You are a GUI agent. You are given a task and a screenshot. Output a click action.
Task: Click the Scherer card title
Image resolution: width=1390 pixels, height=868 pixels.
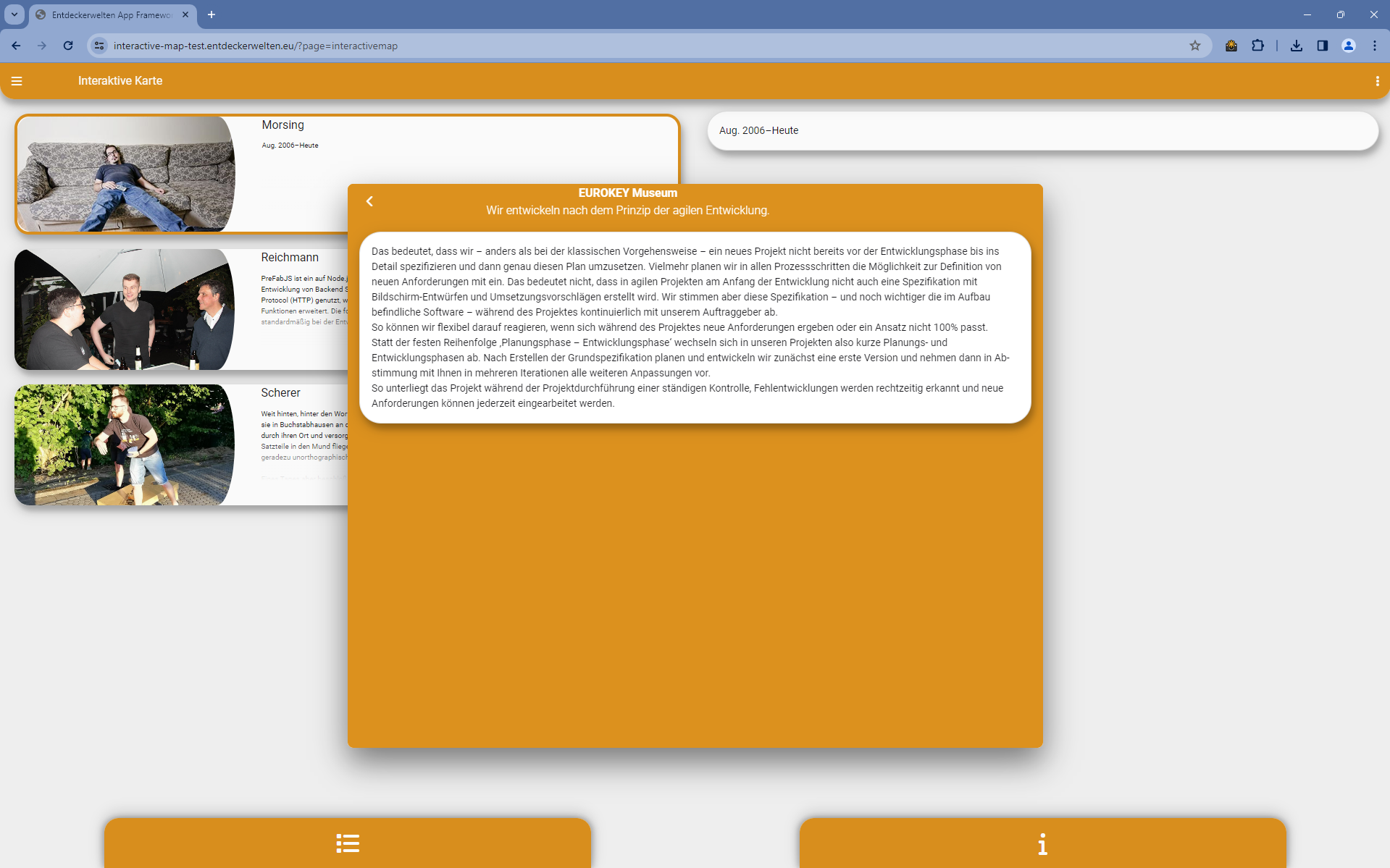click(x=280, y=392)
